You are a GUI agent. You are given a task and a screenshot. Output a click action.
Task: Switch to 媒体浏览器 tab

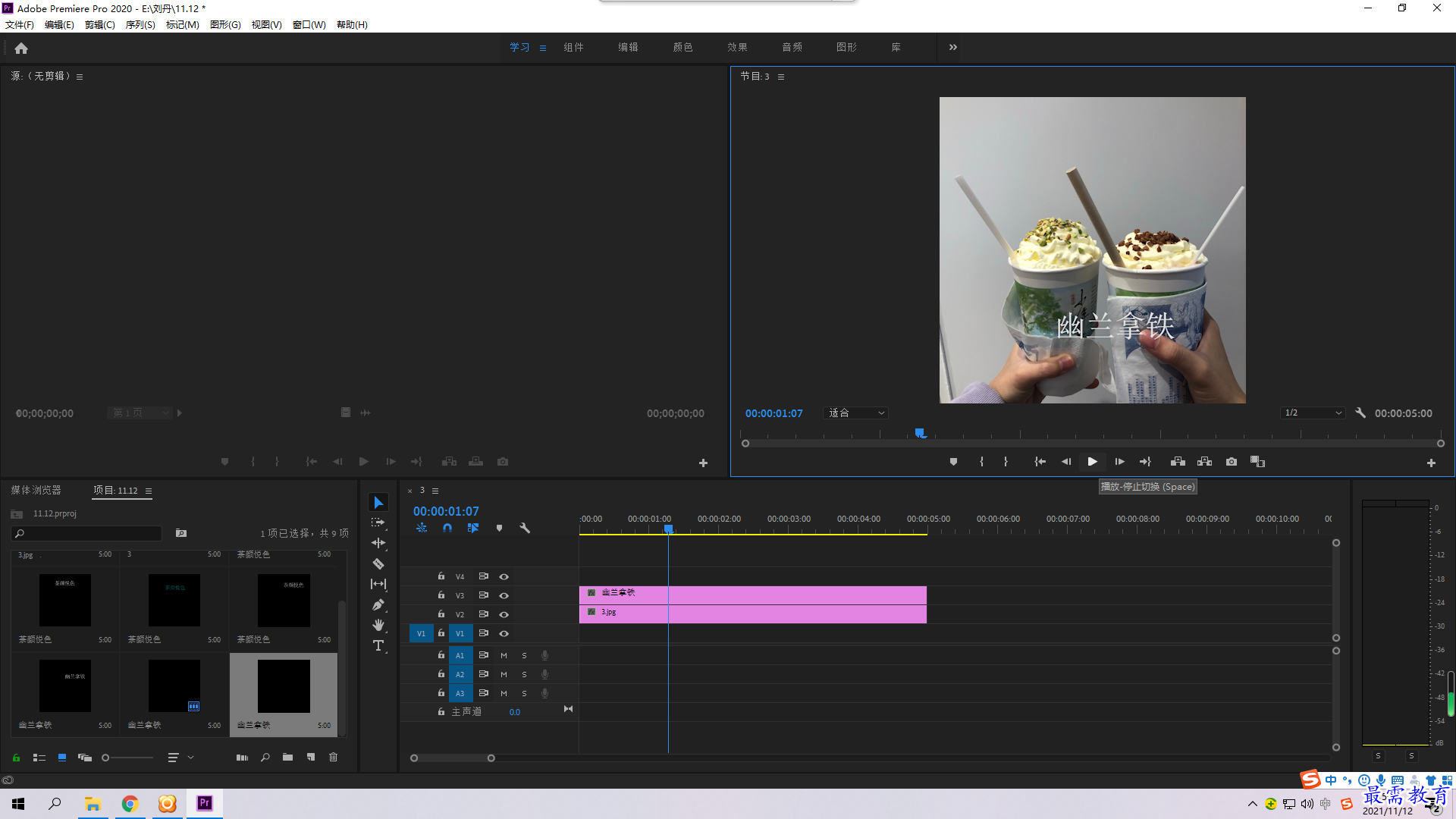click(x=36, y=491)
